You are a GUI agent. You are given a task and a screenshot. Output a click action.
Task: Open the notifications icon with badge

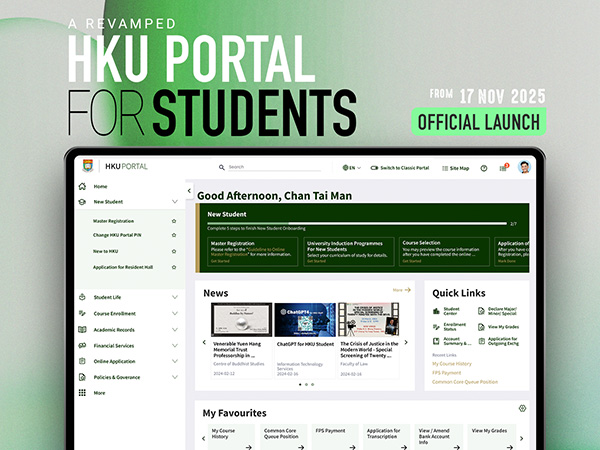(x=504, y=168)
